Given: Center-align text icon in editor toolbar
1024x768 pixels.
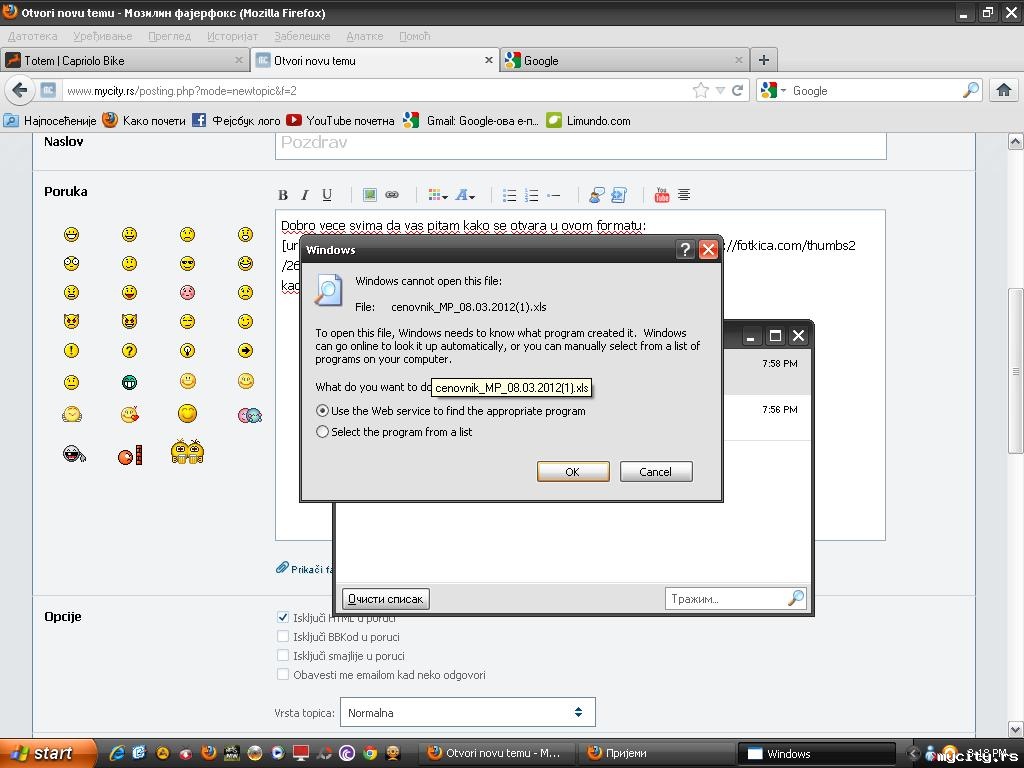Looking at the screenshot, I should coord(684,195).
